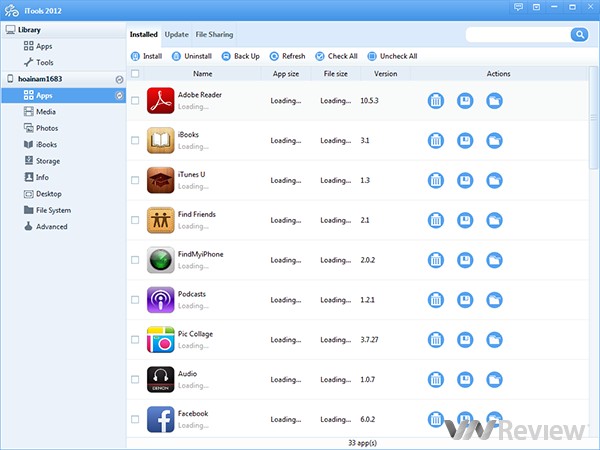Image resolution: width=600 pixels, height=450 pixels.
Task: Open Photos in the device sidebar
Action: click(x=41, y=128)
